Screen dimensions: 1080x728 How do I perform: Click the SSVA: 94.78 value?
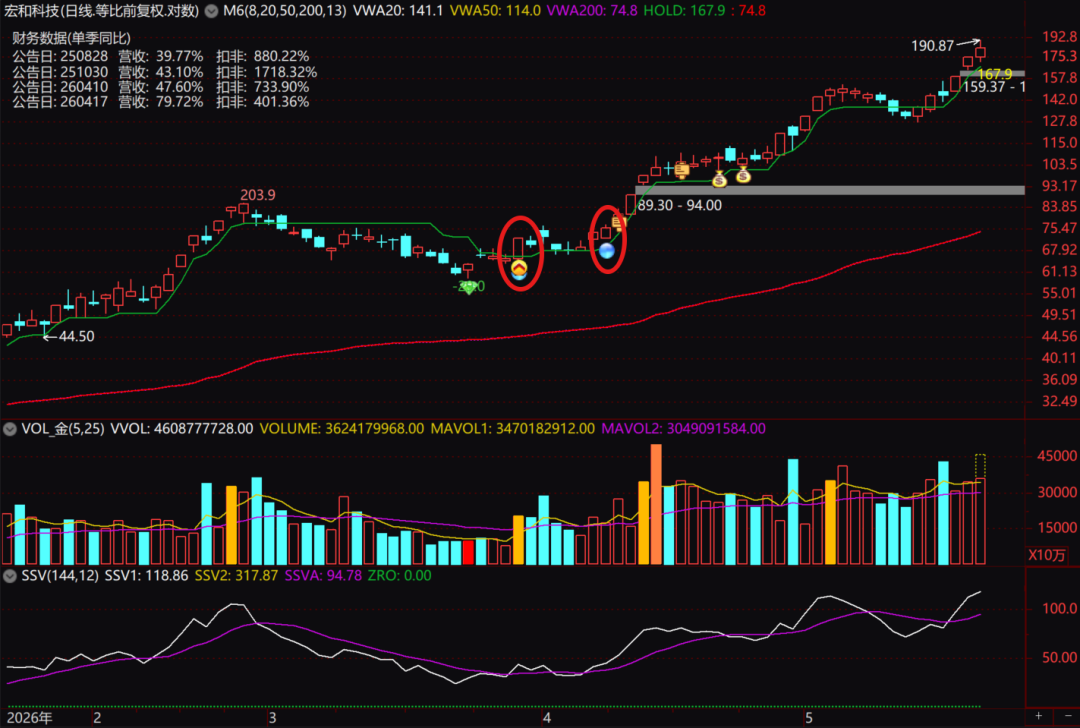(323, 576)
